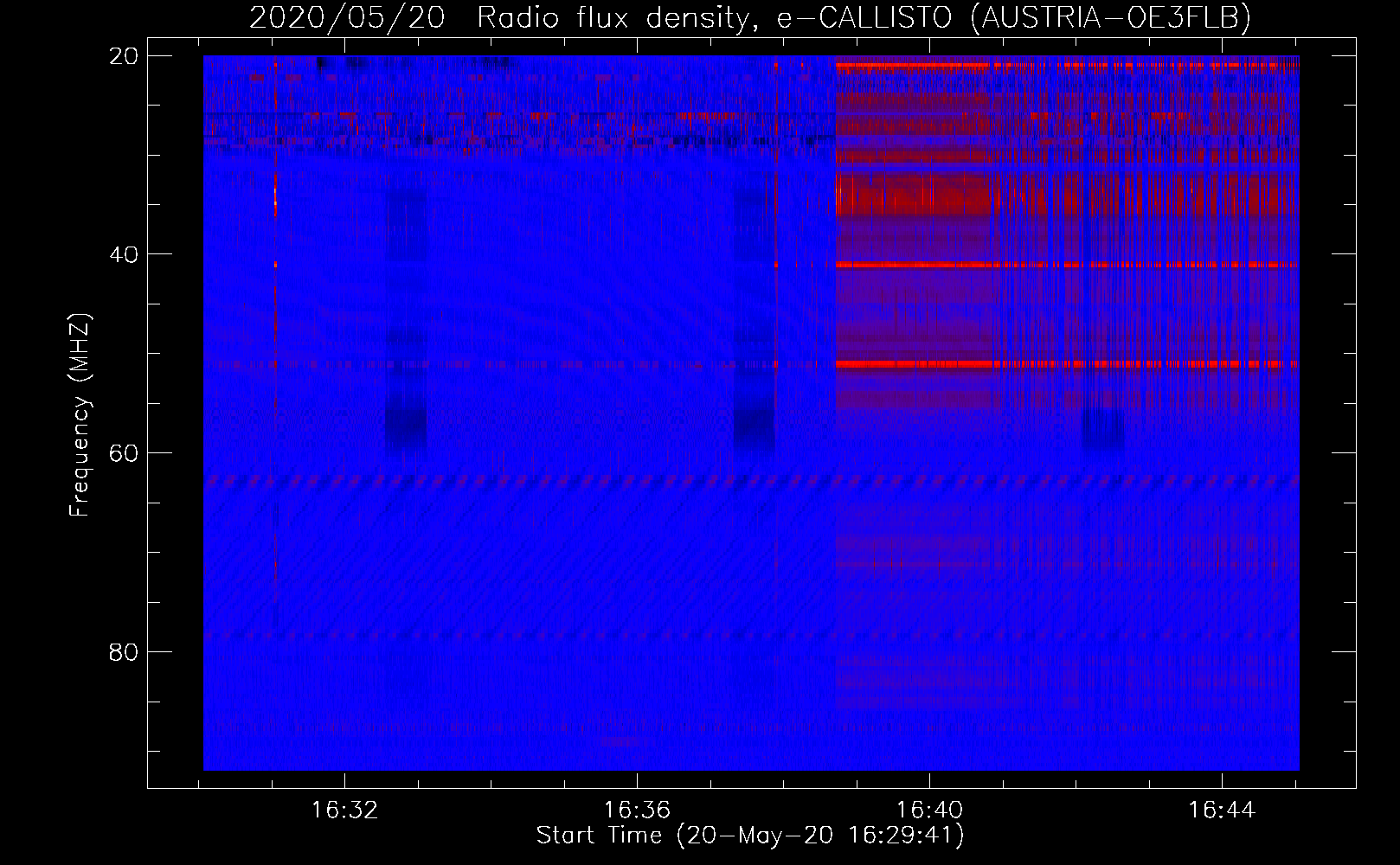Click the 80 MHz frequency tick label
Viewport: 1400px width, 865px height.
click(x=124, y=652)
